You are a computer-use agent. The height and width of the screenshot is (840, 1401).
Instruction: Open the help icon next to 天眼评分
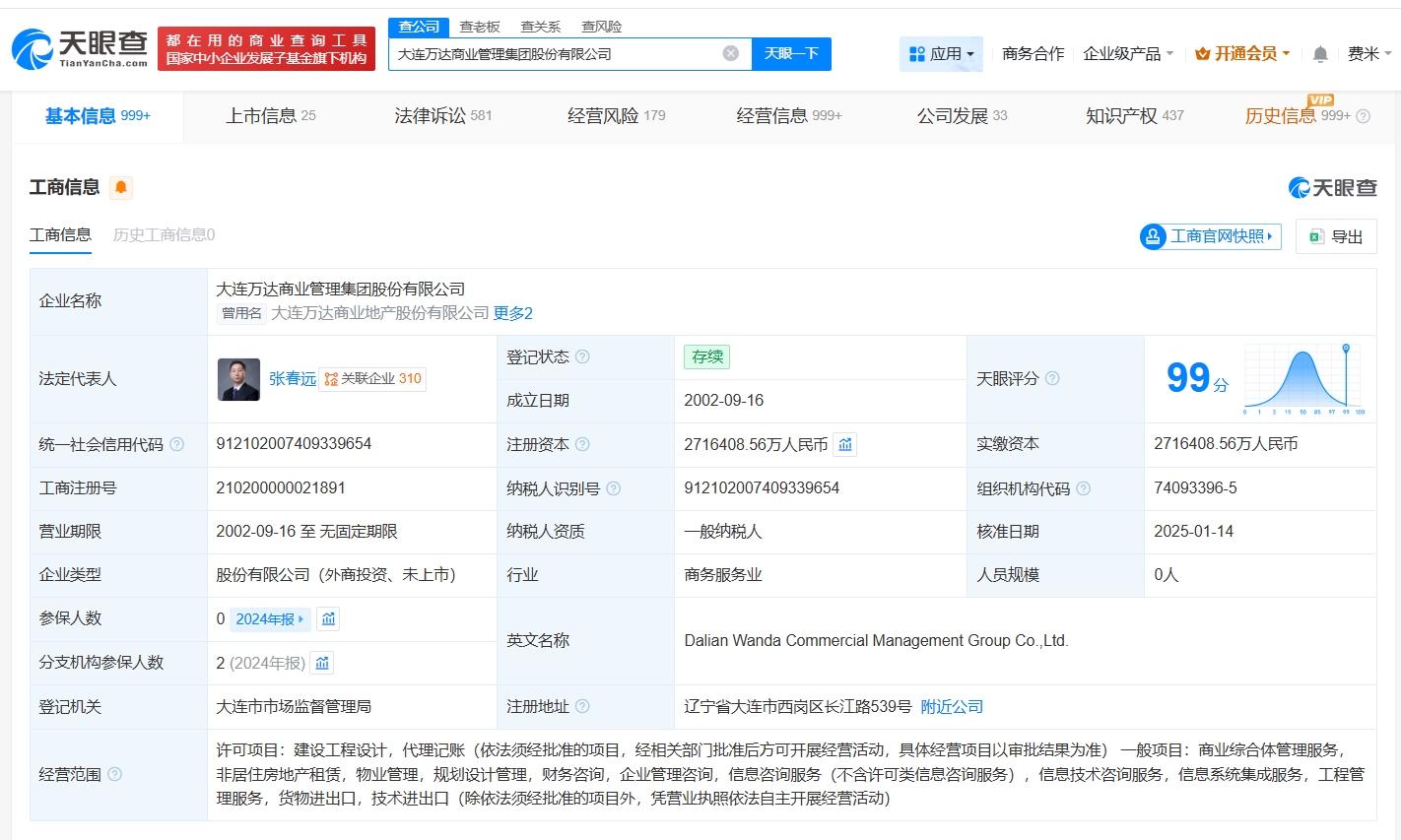coord(1053,378)
